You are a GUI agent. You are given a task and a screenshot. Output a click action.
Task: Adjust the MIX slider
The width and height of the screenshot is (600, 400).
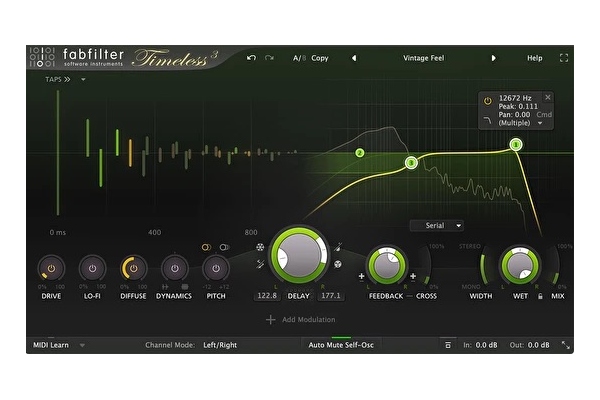pyautogui.click(x=555, y=265)
